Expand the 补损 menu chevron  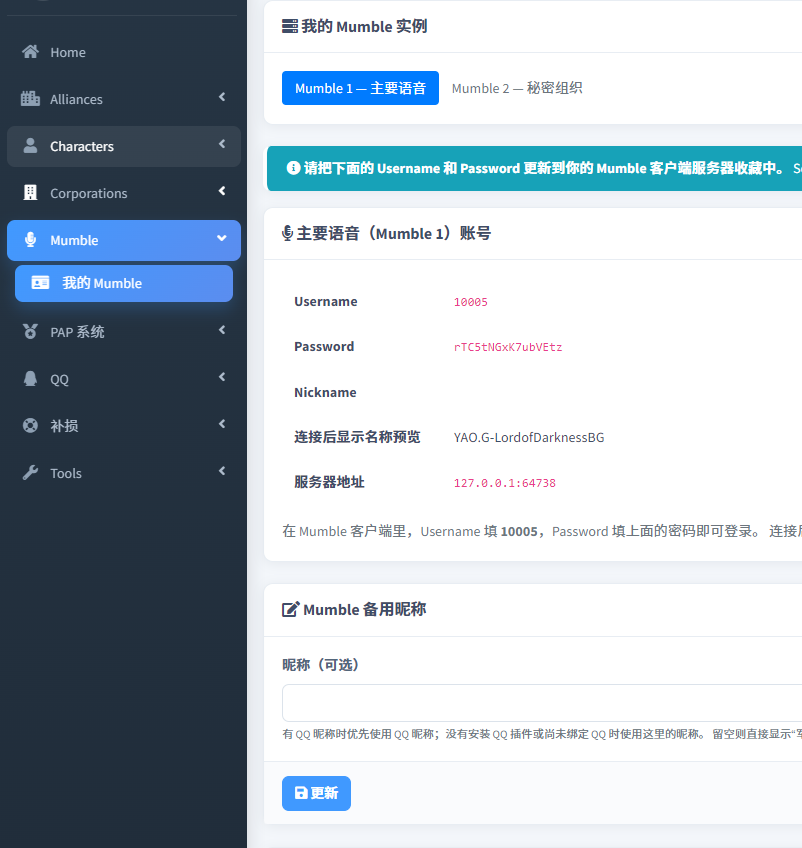click(x=222, y=424)
